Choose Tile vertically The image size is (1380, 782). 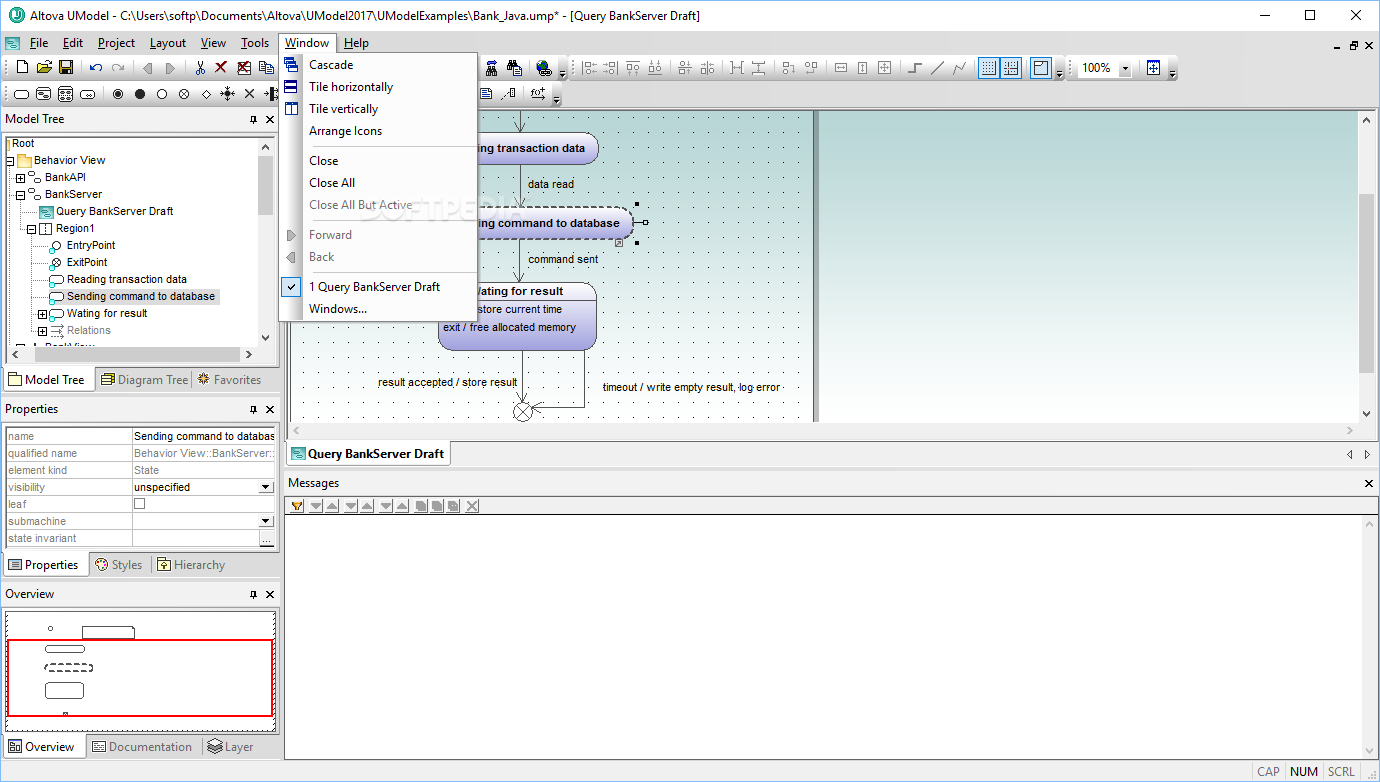(x=378, y=109)
